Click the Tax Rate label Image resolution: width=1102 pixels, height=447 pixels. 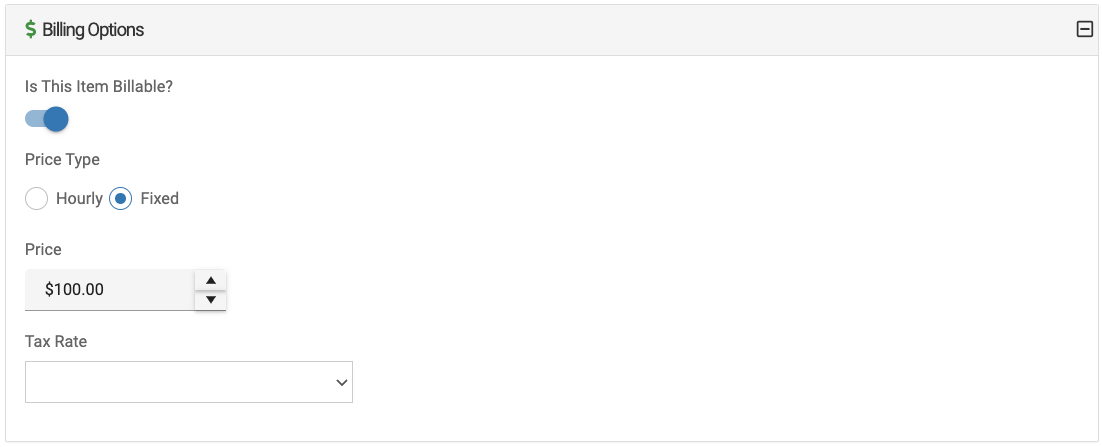[x=56, y=341]
